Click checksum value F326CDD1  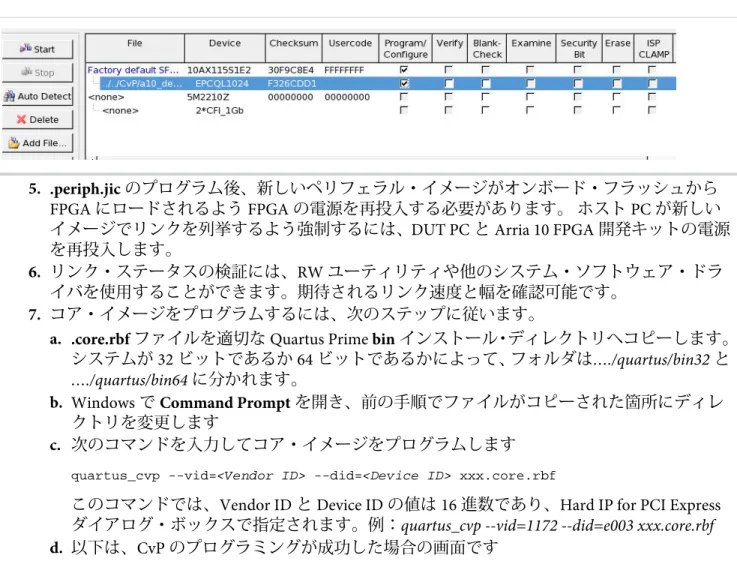291,83
